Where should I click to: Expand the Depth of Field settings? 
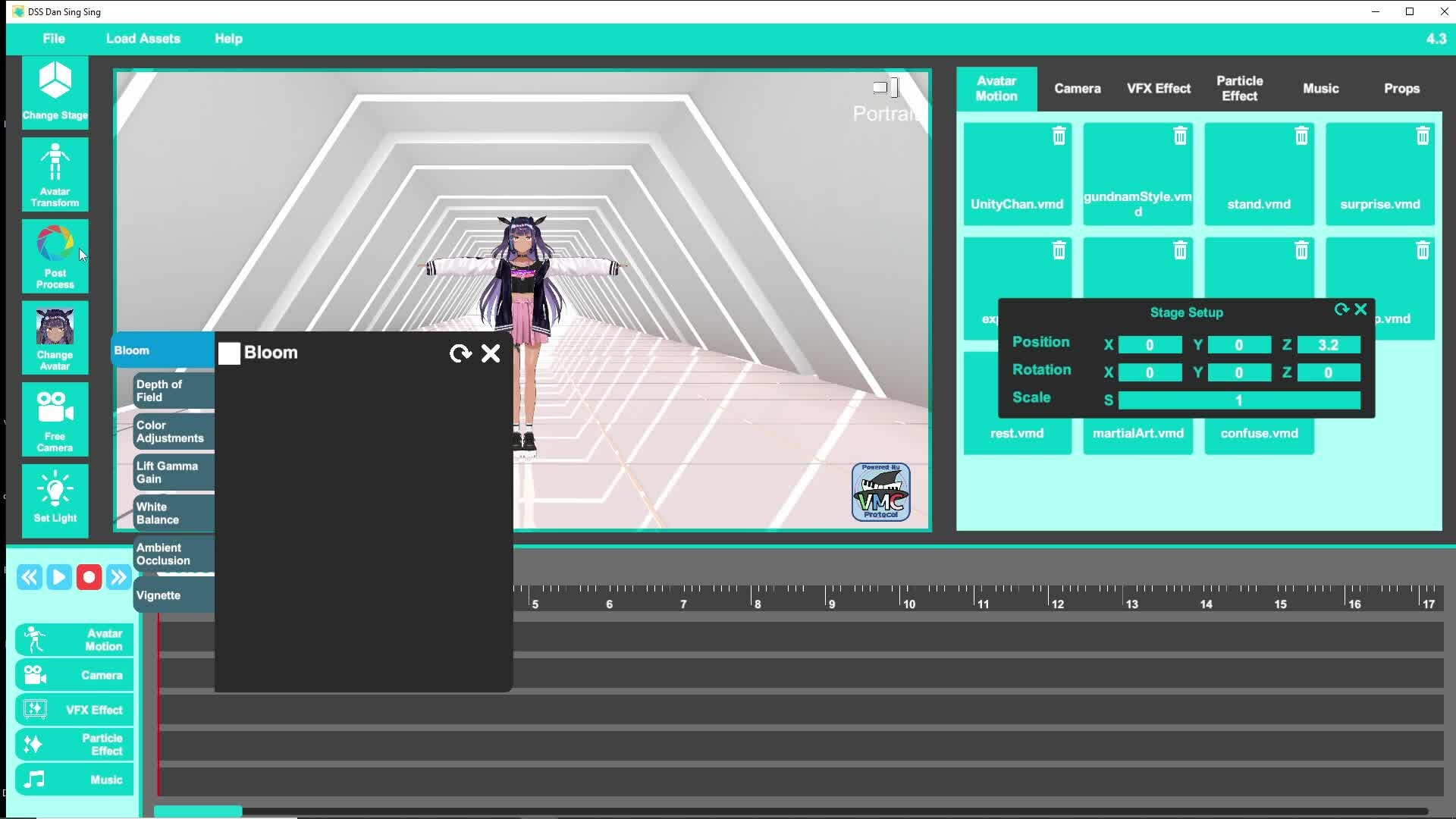[x=173, y=391]
